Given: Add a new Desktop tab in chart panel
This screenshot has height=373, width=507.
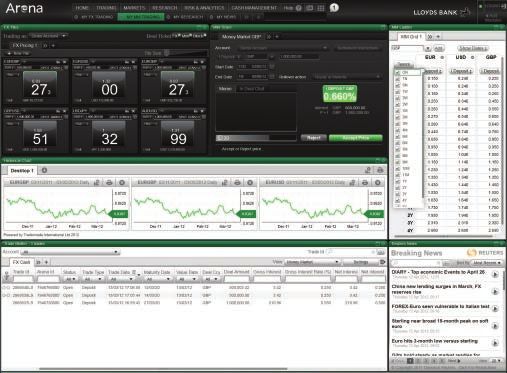Looking at the screenshot, I should [x=44, y=170].
